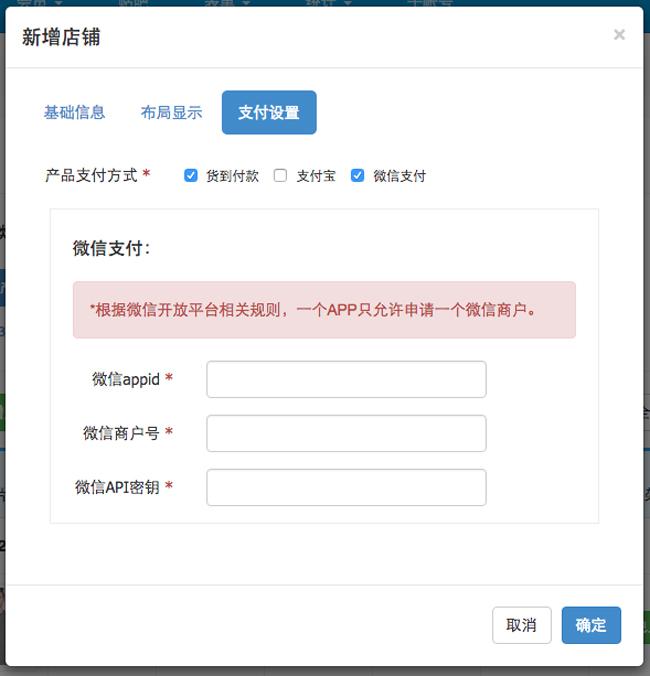650x676 pixels.
Task: Click the 微信支付 checkbox label text
Action: 399,176
